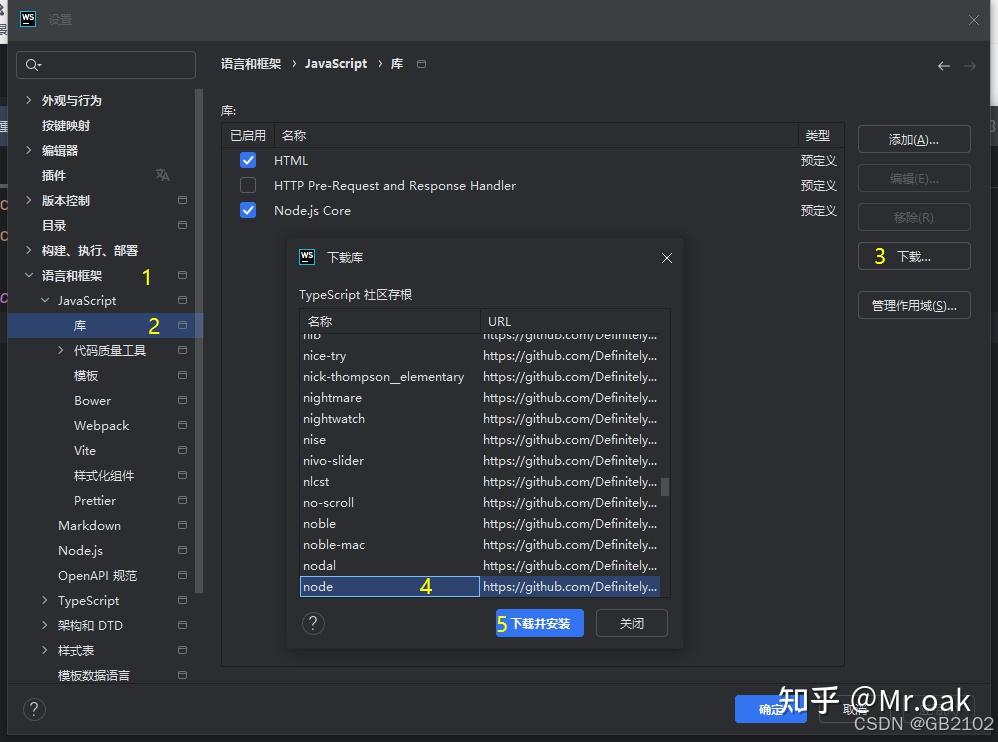Enable HTTP Pre-Request and Response Handler

247,185
